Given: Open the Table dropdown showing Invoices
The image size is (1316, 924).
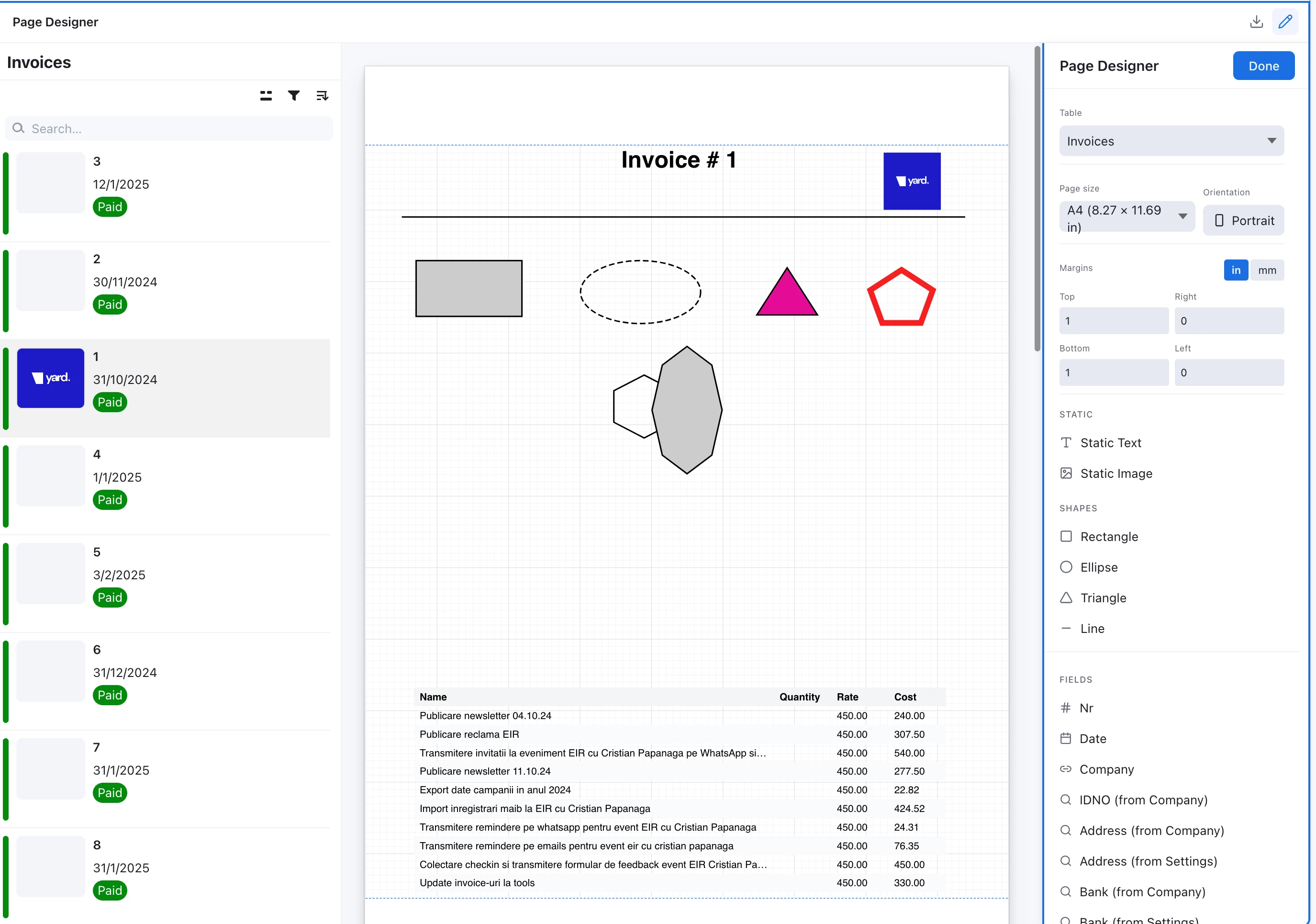Looking at the screenshot, I should pos(1171,141).
